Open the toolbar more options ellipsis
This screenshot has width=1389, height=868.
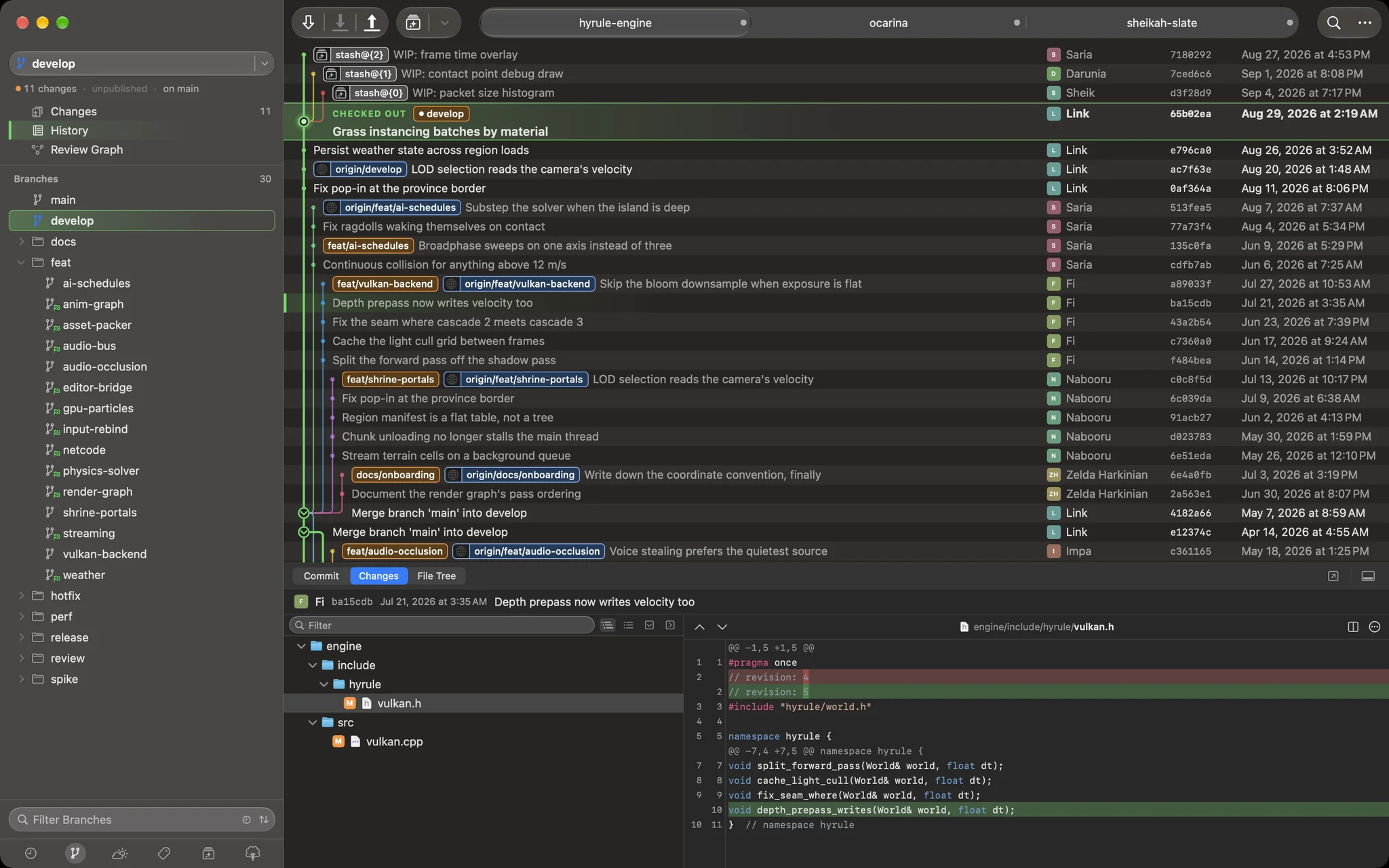click(x=1365, y=22)
